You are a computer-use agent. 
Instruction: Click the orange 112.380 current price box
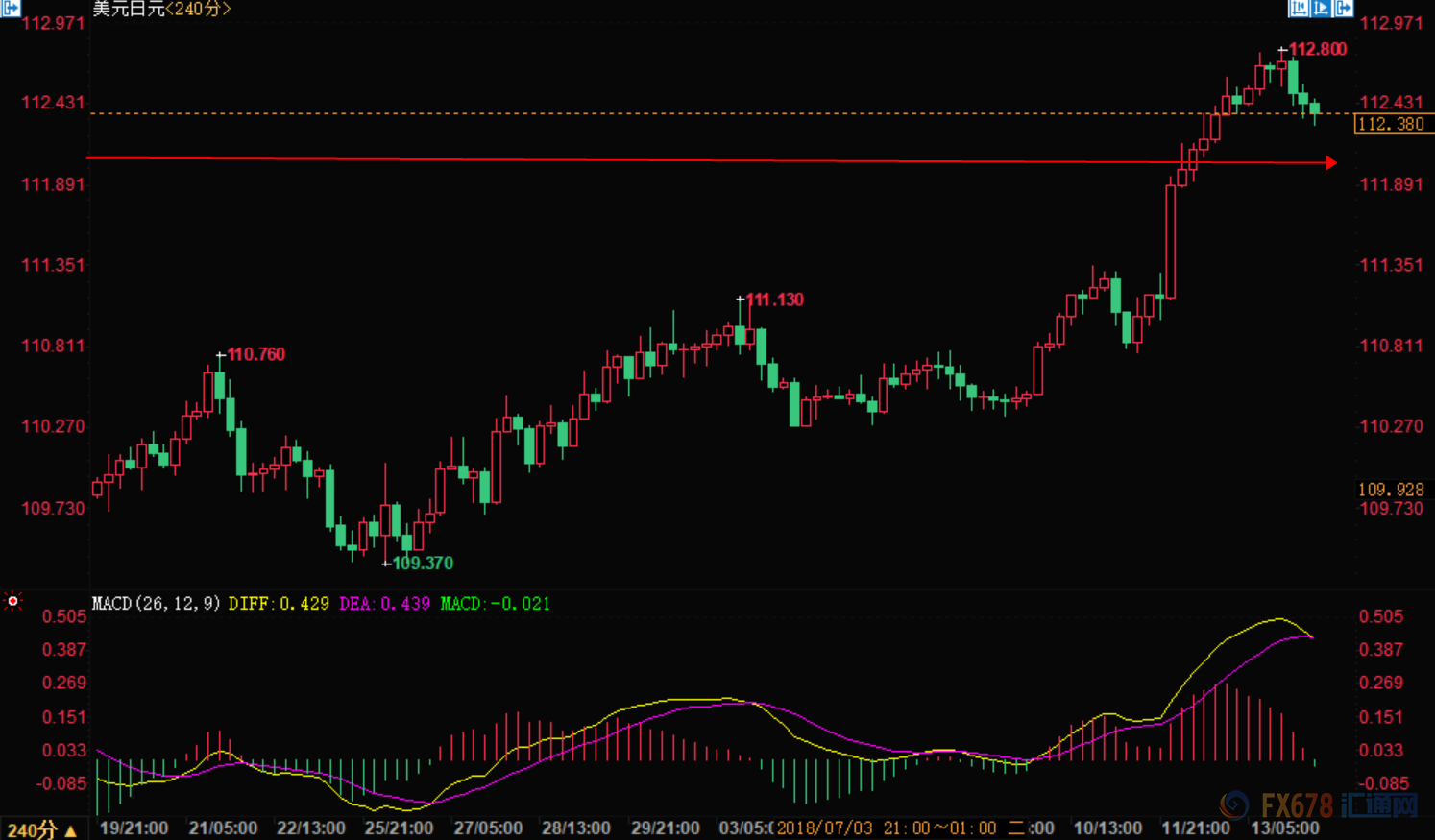coord(1392,124)
